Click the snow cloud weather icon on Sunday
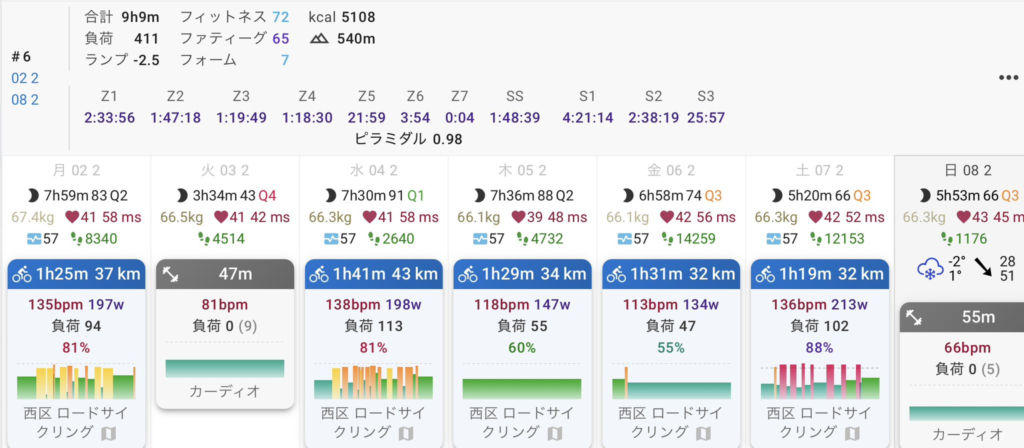The image size is (1024, 448). pos(927,268)
